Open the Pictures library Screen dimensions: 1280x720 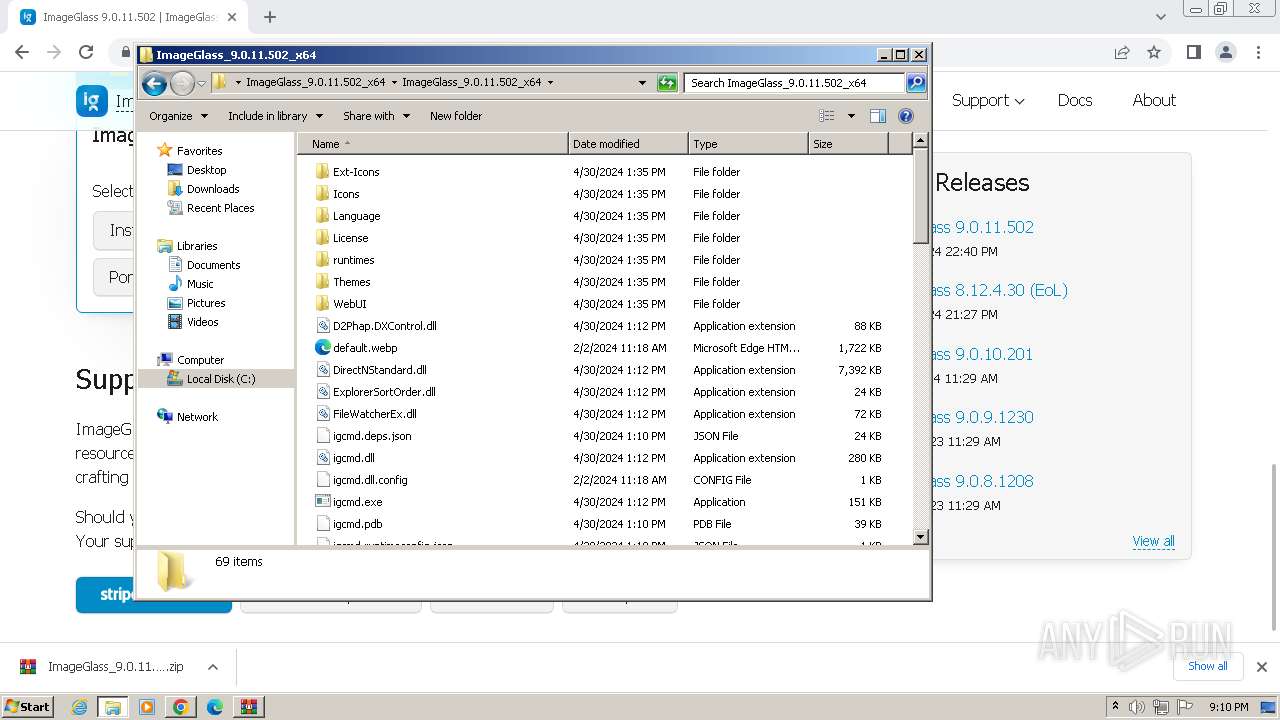[206, 303]
